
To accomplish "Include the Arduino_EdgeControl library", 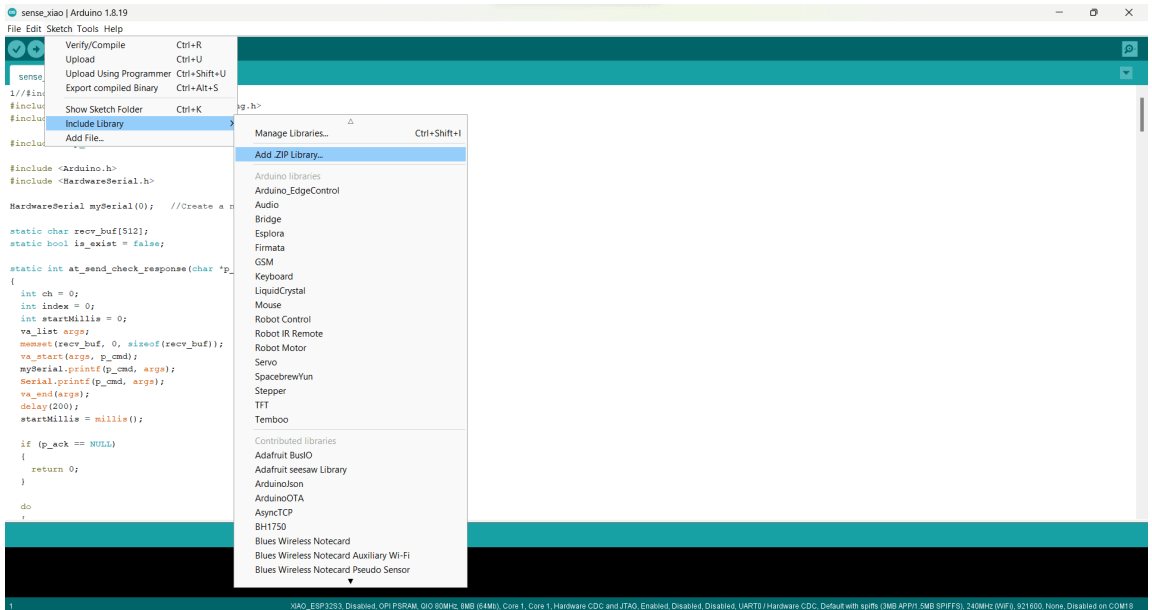I will [350, 190].
